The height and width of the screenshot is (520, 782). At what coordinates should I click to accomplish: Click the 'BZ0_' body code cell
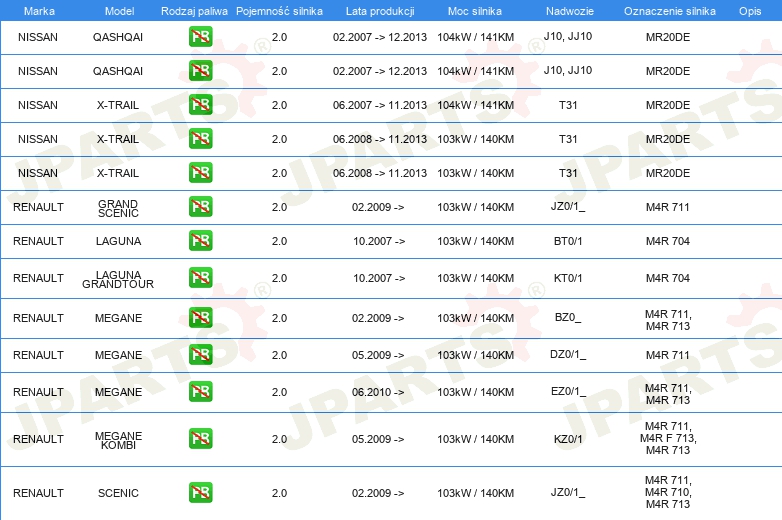pyautogui.click(x=568, y=318)
